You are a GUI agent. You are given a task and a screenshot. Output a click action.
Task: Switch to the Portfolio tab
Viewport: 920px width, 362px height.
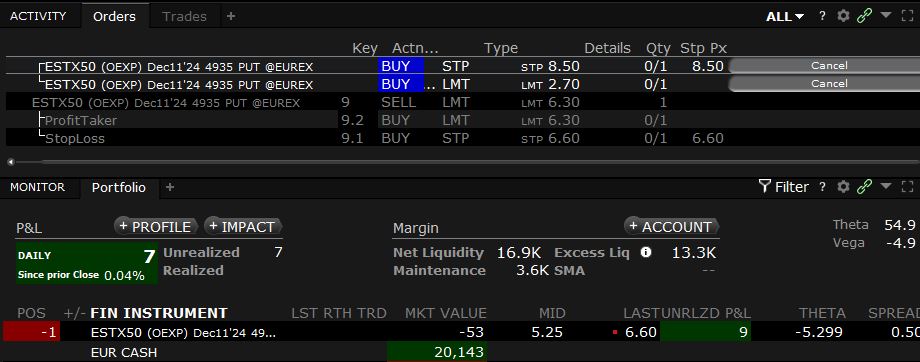[119, 188]
